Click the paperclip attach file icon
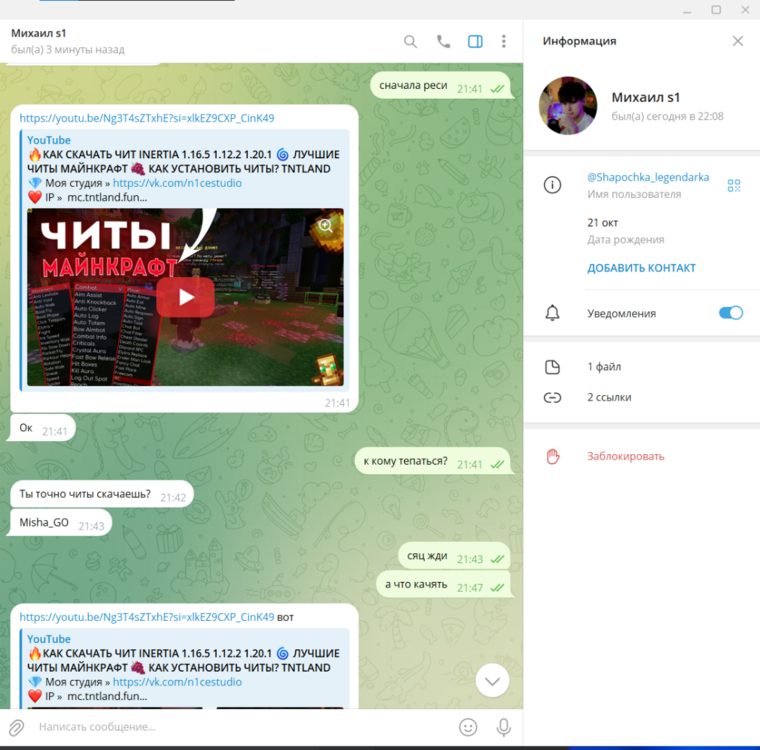Image resolution: width=760 pixels, height=750 pixels. [16, 727]
